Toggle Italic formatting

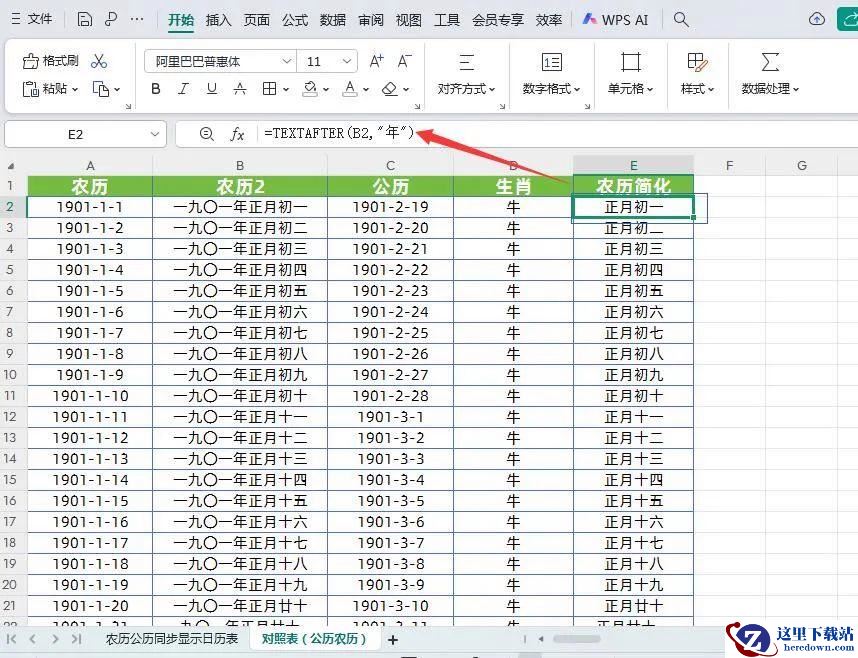point(183,89)
